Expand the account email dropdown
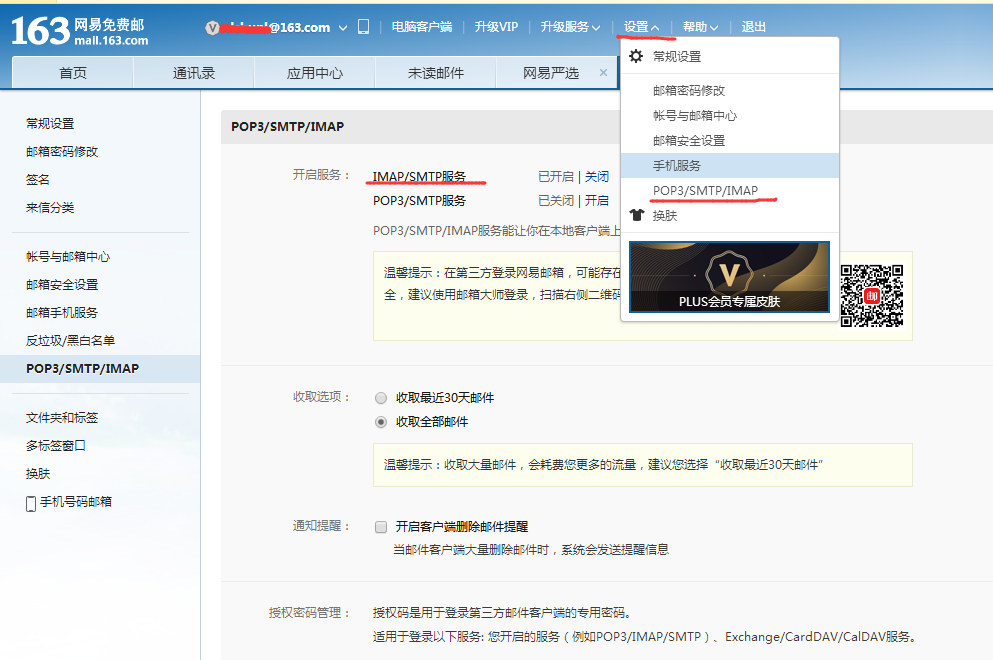 click(x=341, y=27)
